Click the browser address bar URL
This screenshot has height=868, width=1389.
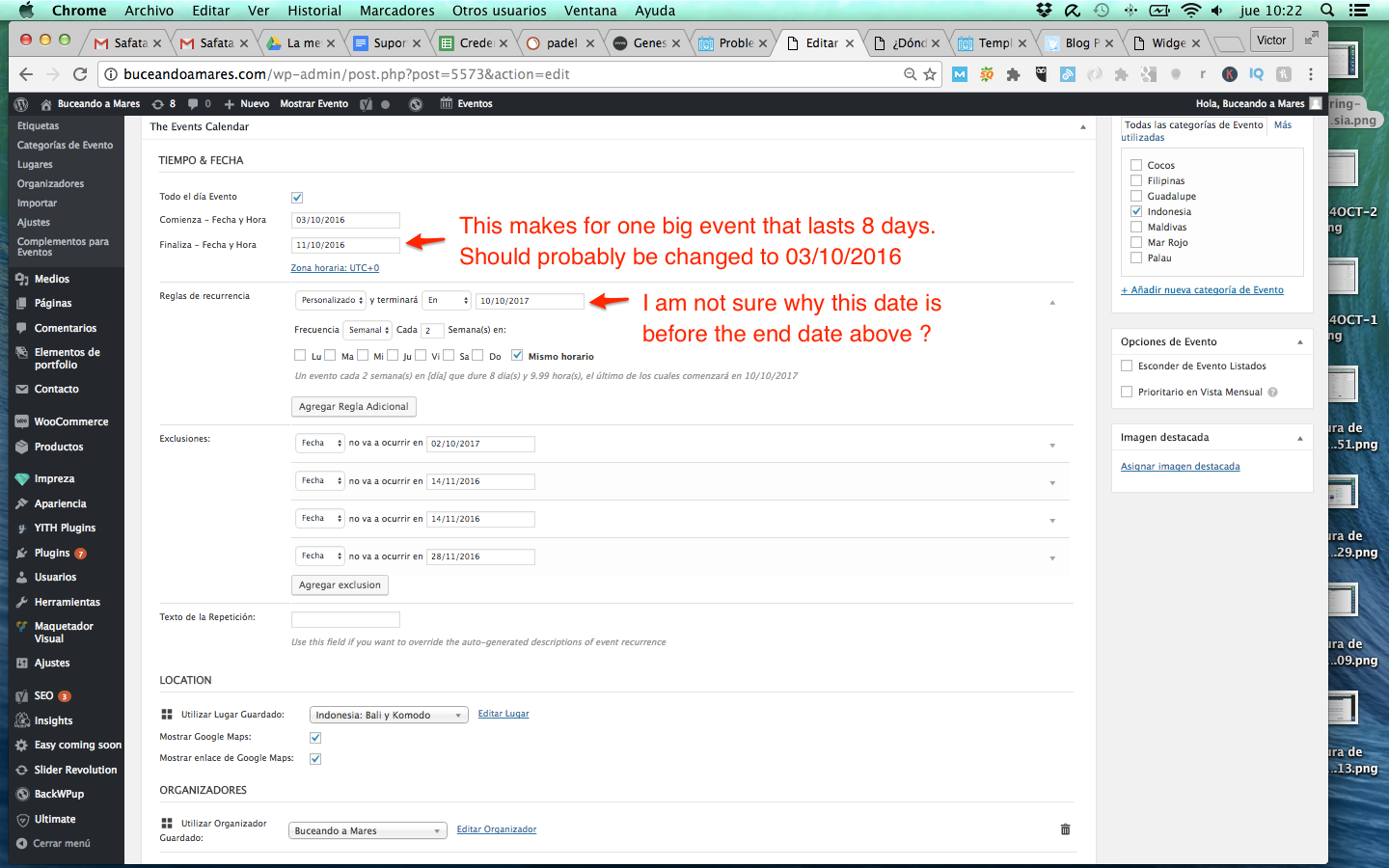[346, 74]
